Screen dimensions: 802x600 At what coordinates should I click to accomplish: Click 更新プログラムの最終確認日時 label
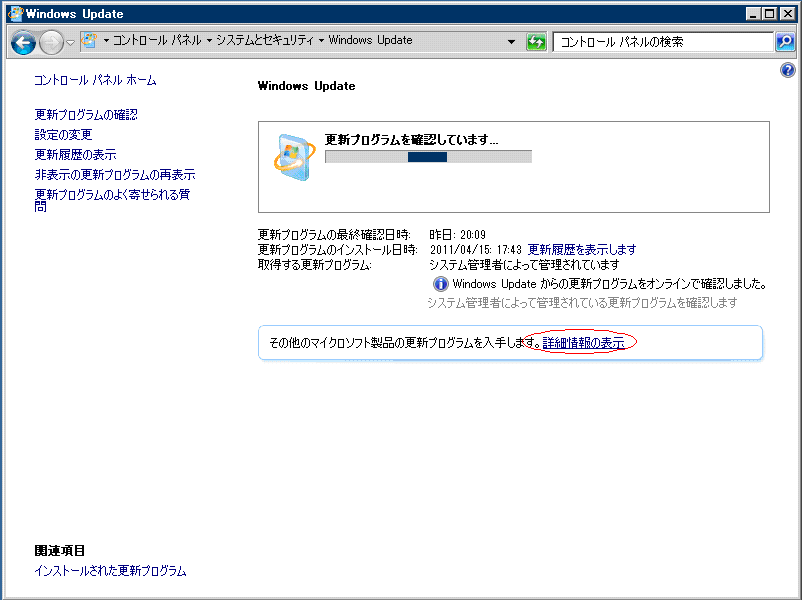tap(334, 235)
